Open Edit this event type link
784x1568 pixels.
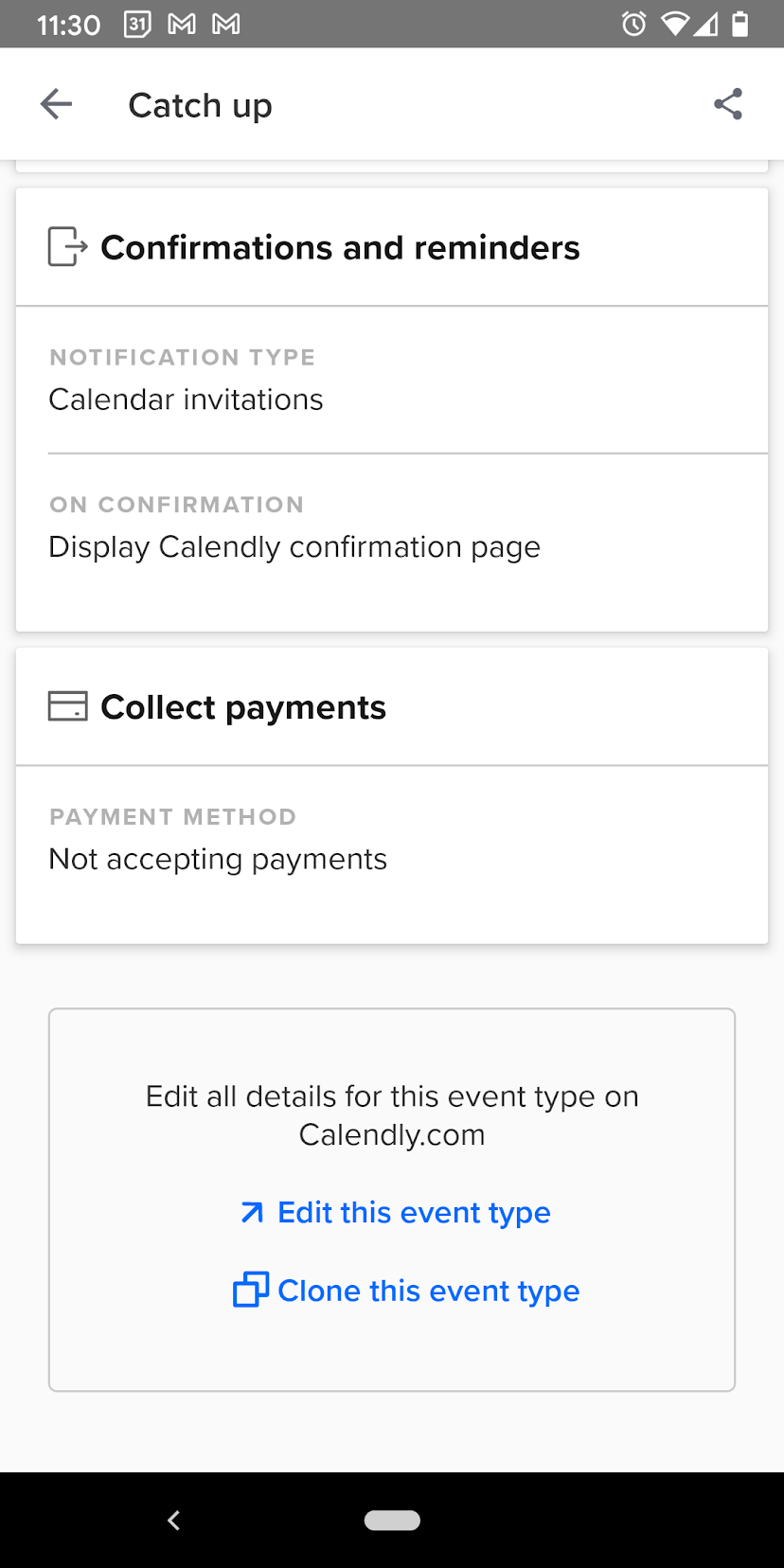pos(414,1213)
